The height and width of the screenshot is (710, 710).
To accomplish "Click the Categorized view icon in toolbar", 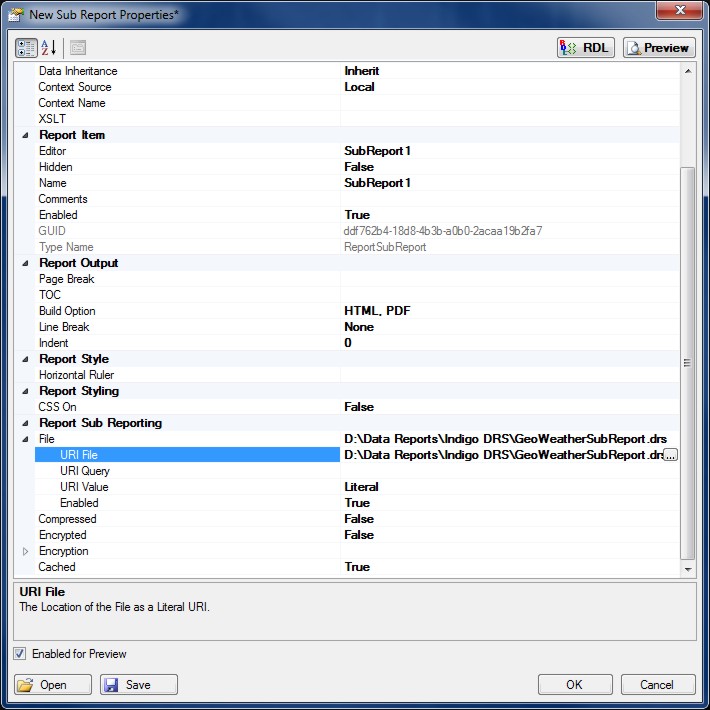I will tap(26, 48).
